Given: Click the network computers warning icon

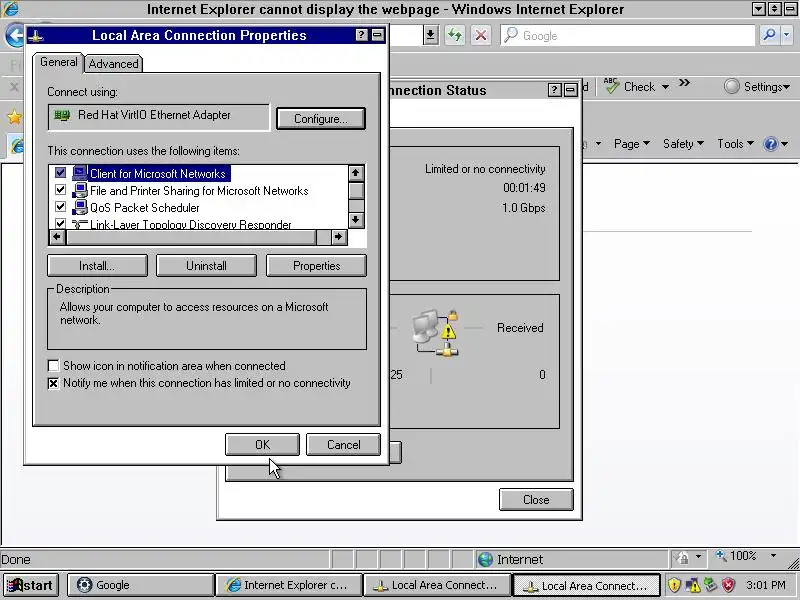Looking at the screenshot, I should (435, 333).
